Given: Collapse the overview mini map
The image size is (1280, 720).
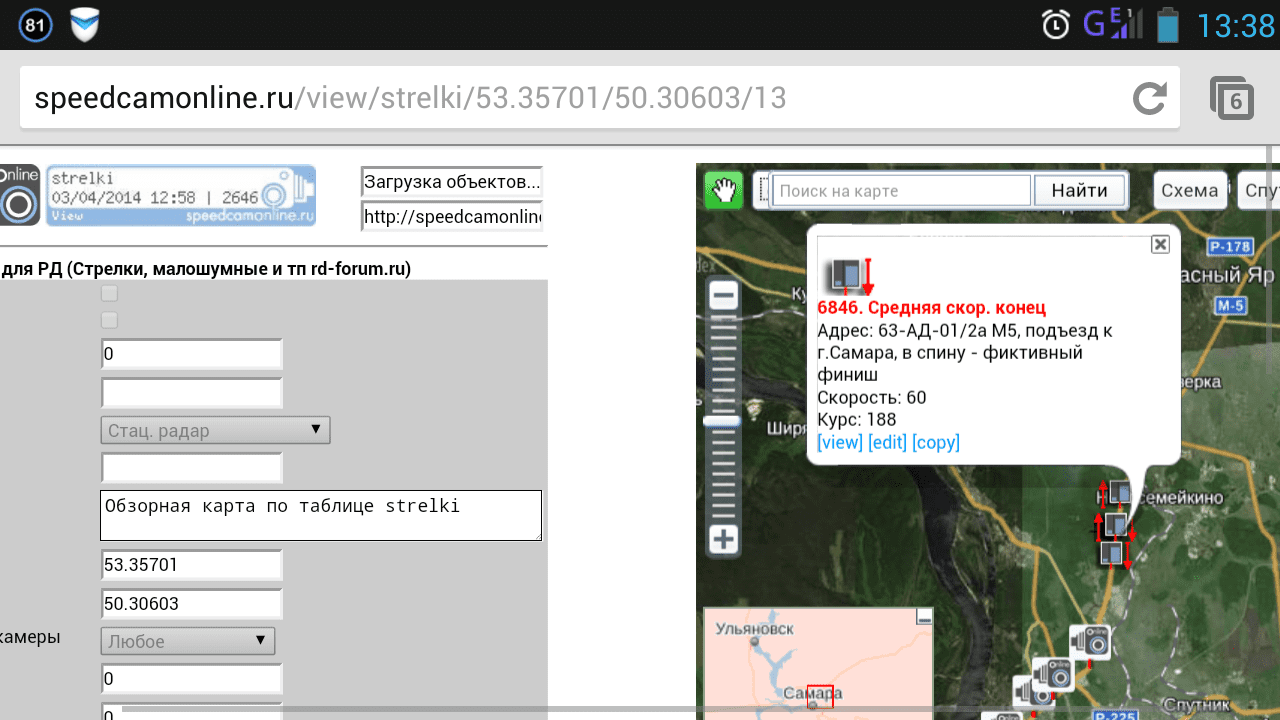Looking at the screenshot, I should click(924, 617).
